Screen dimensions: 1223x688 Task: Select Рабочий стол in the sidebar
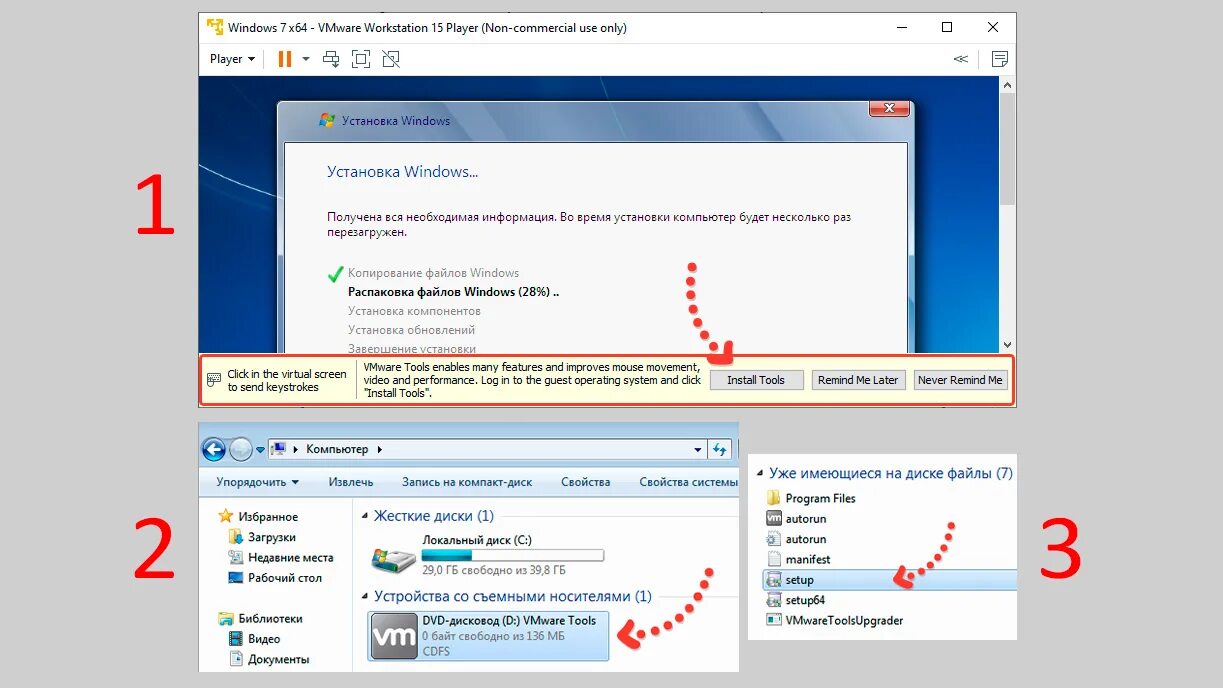[285, 578]
